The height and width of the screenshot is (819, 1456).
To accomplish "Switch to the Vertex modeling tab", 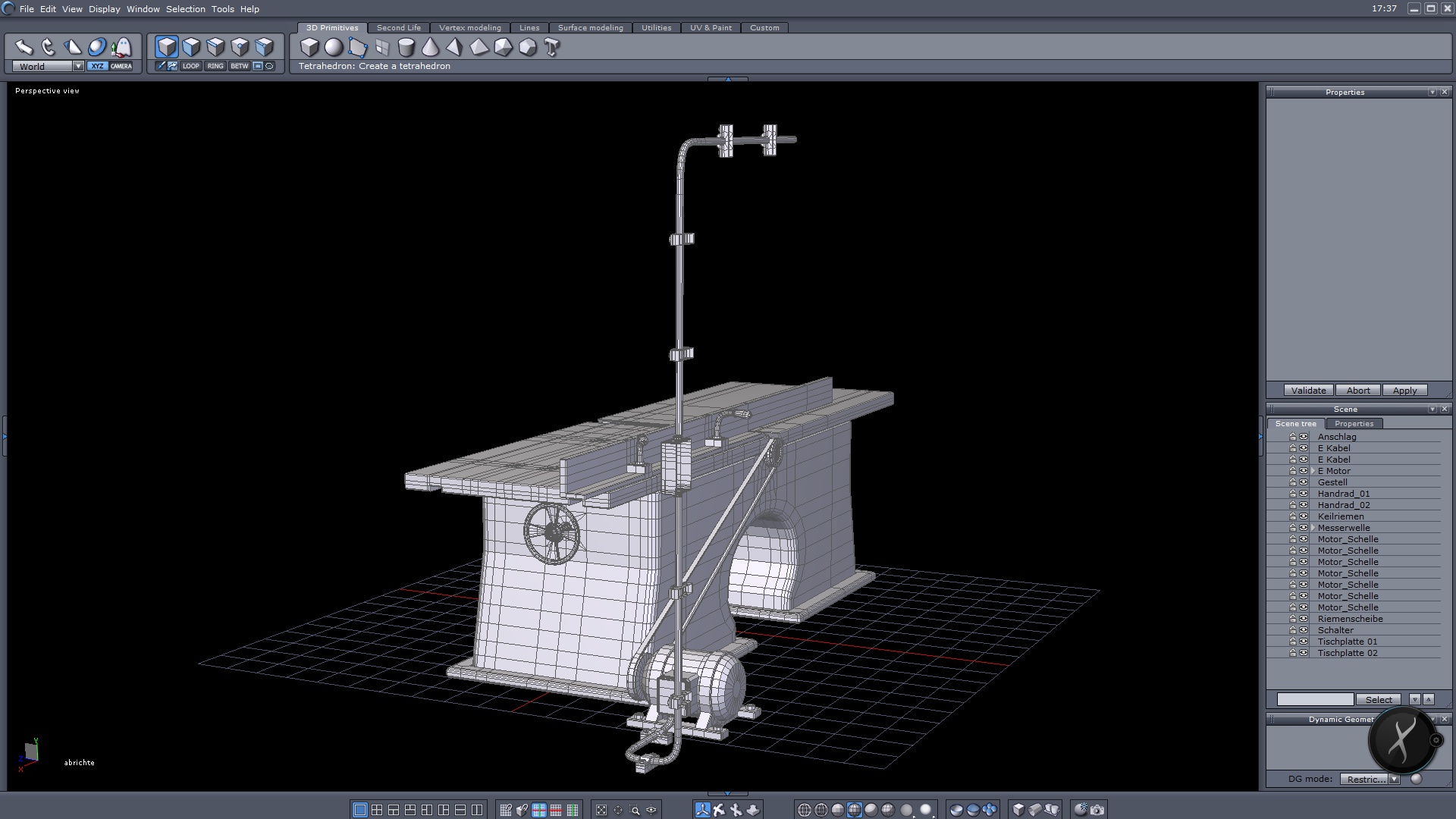I will click(469, 27).
